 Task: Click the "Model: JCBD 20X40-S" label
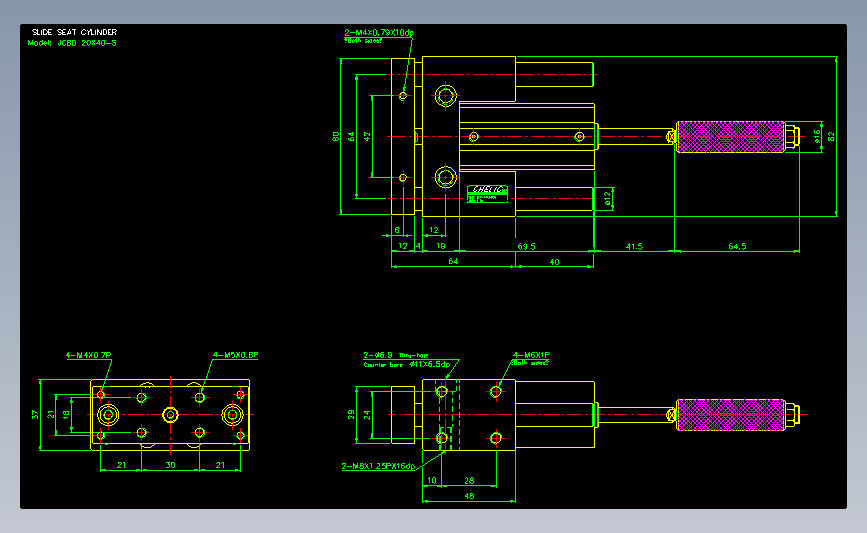click(72, 43)
